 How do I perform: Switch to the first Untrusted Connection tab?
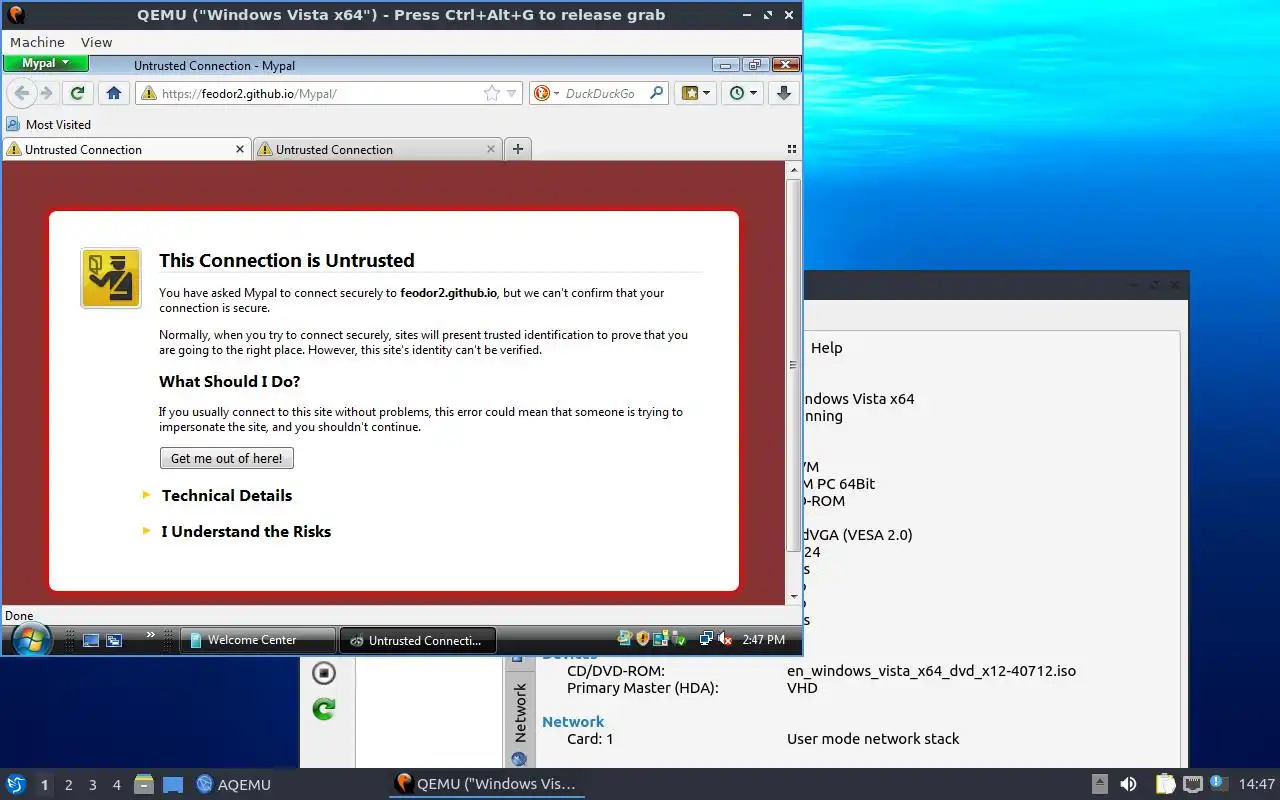126,149
